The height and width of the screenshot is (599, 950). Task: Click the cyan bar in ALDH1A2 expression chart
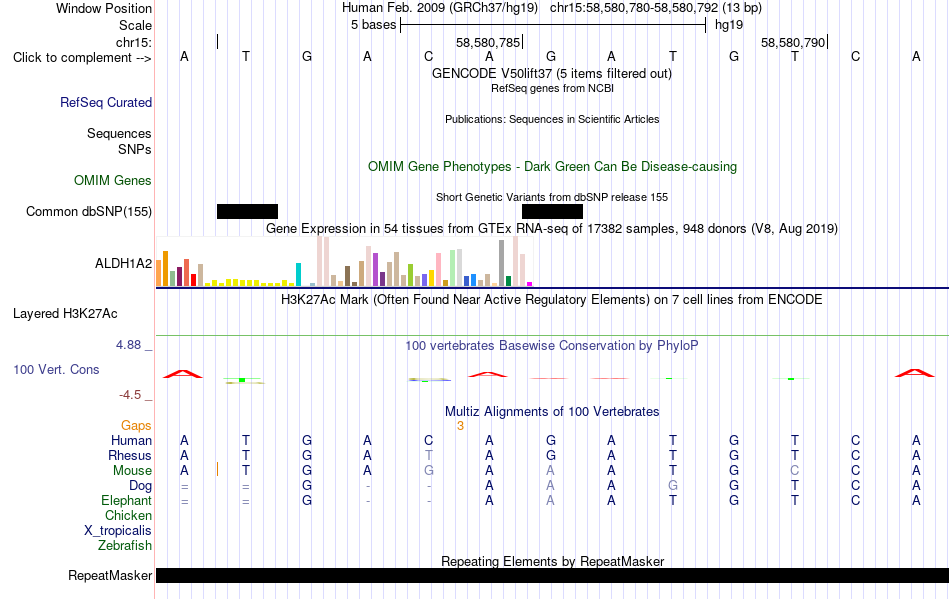(x=298, y=274)
